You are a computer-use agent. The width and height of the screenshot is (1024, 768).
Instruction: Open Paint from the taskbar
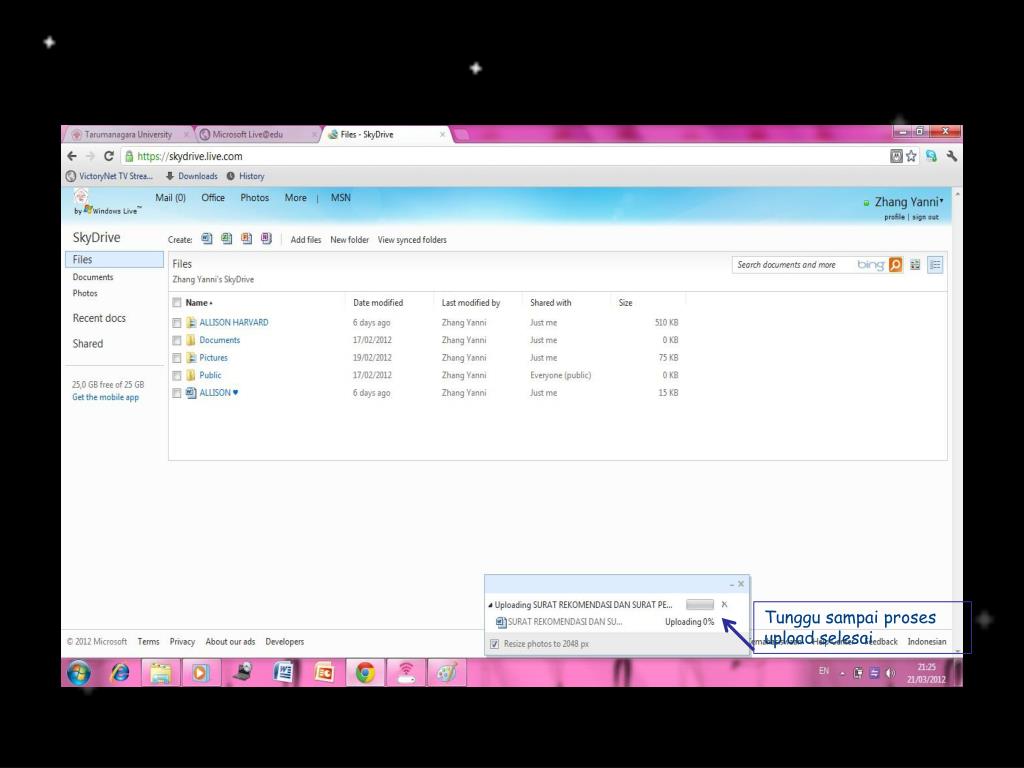coord(447,672)
